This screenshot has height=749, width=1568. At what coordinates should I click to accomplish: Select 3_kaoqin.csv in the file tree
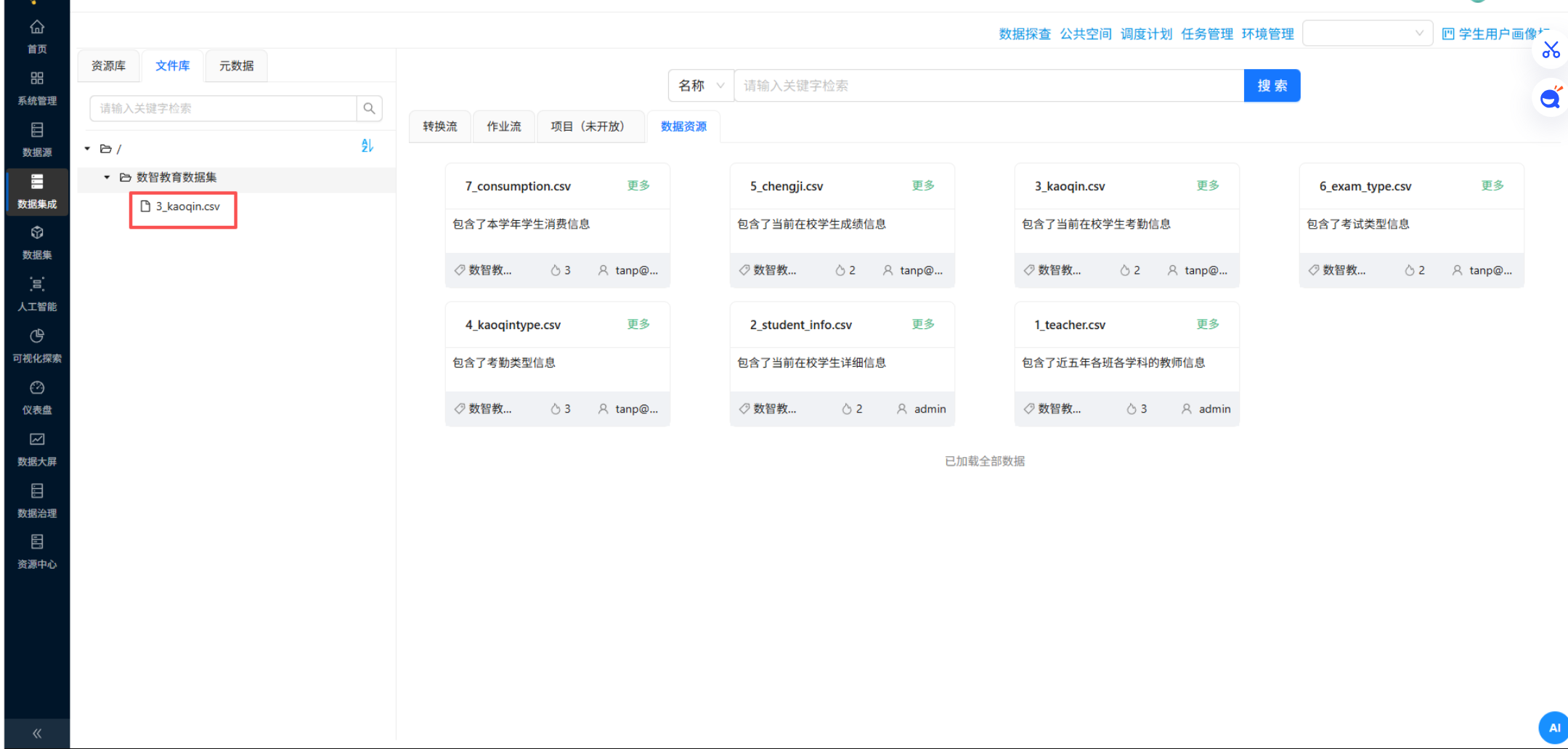(x=187, y=206)
